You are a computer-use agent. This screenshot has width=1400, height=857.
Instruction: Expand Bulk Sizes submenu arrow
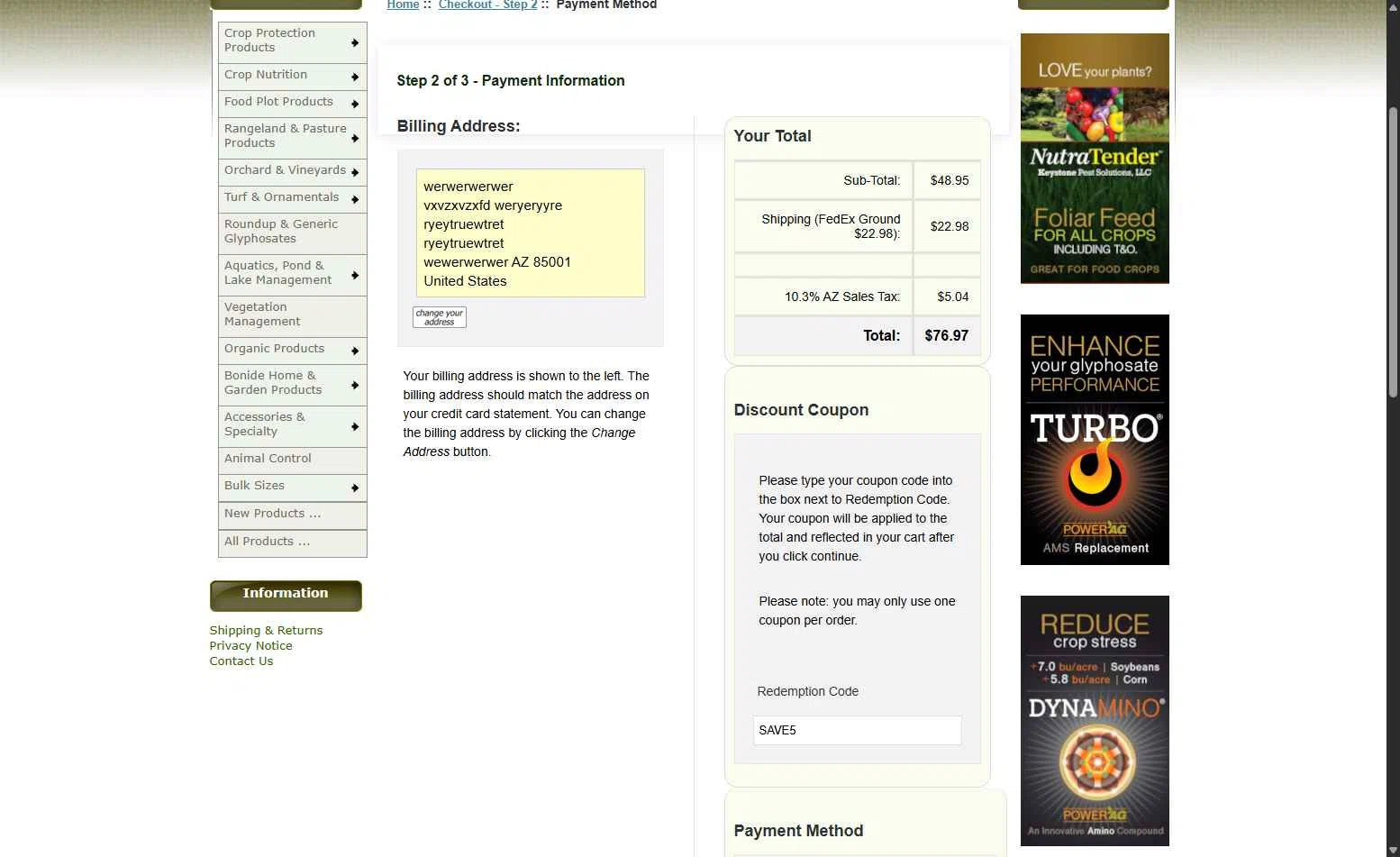coord(355,488)
